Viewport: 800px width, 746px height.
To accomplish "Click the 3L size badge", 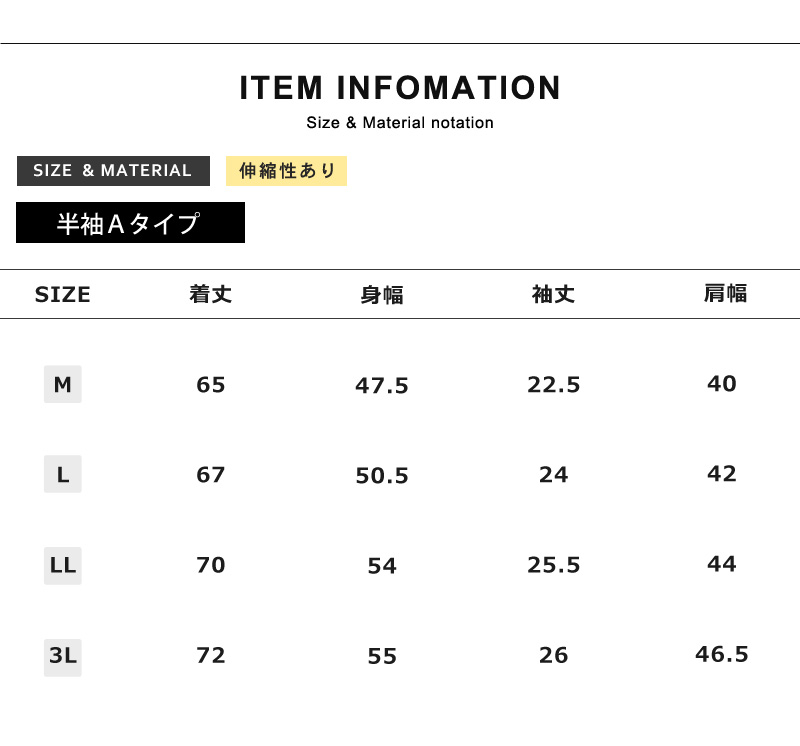I will click(x=62, y=656).
